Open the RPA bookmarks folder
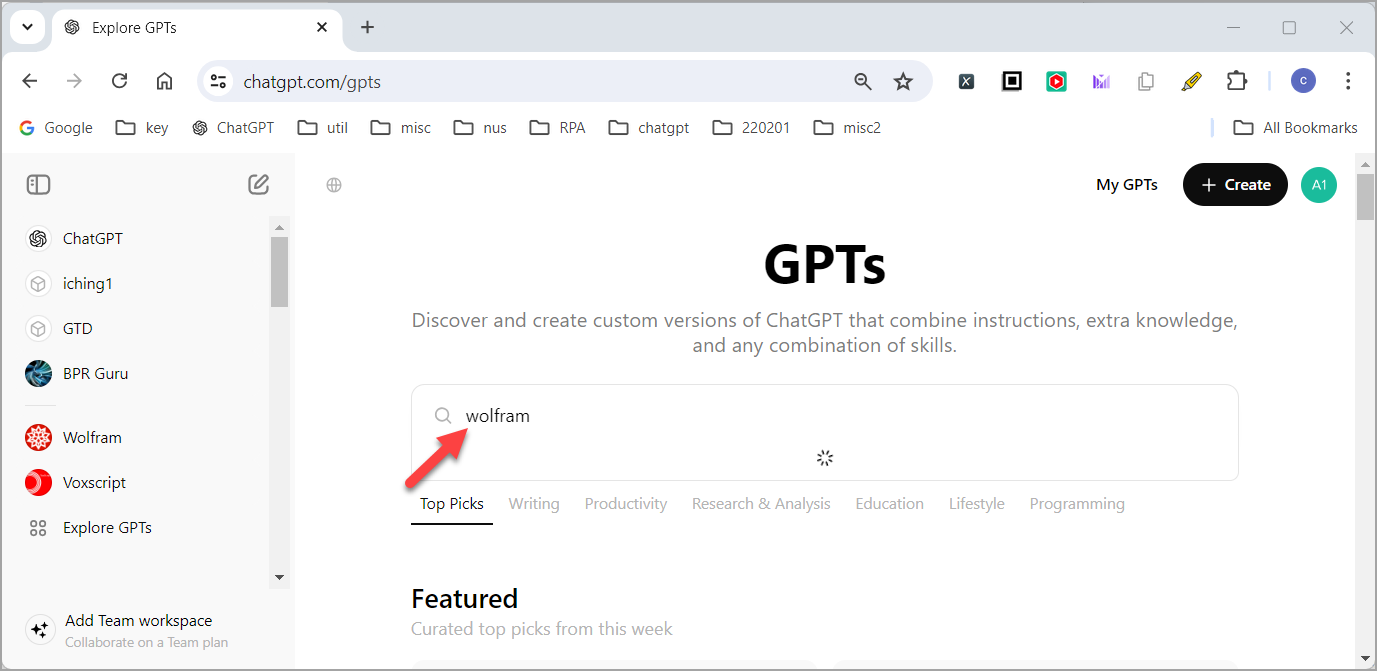 (558, 128)
